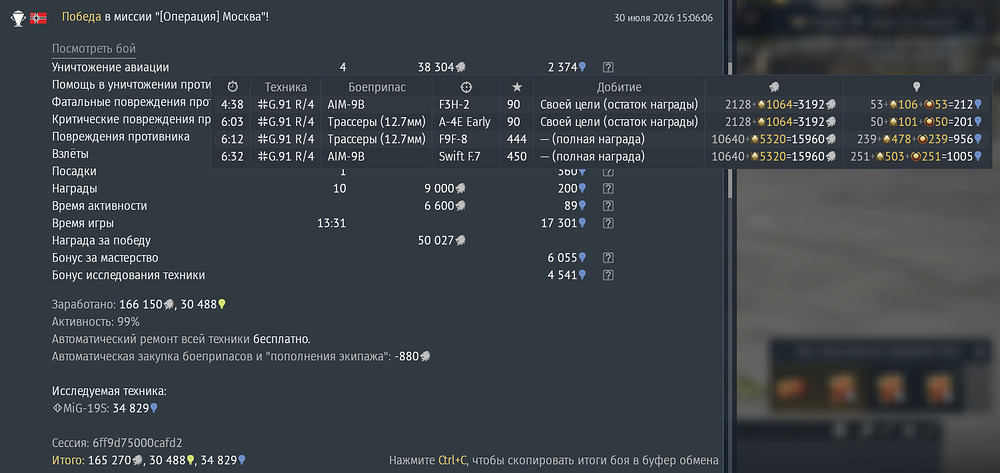Click research point icon next to 2 374
This screenshot has height=473, width=1000.
click(x=582, y=67)
